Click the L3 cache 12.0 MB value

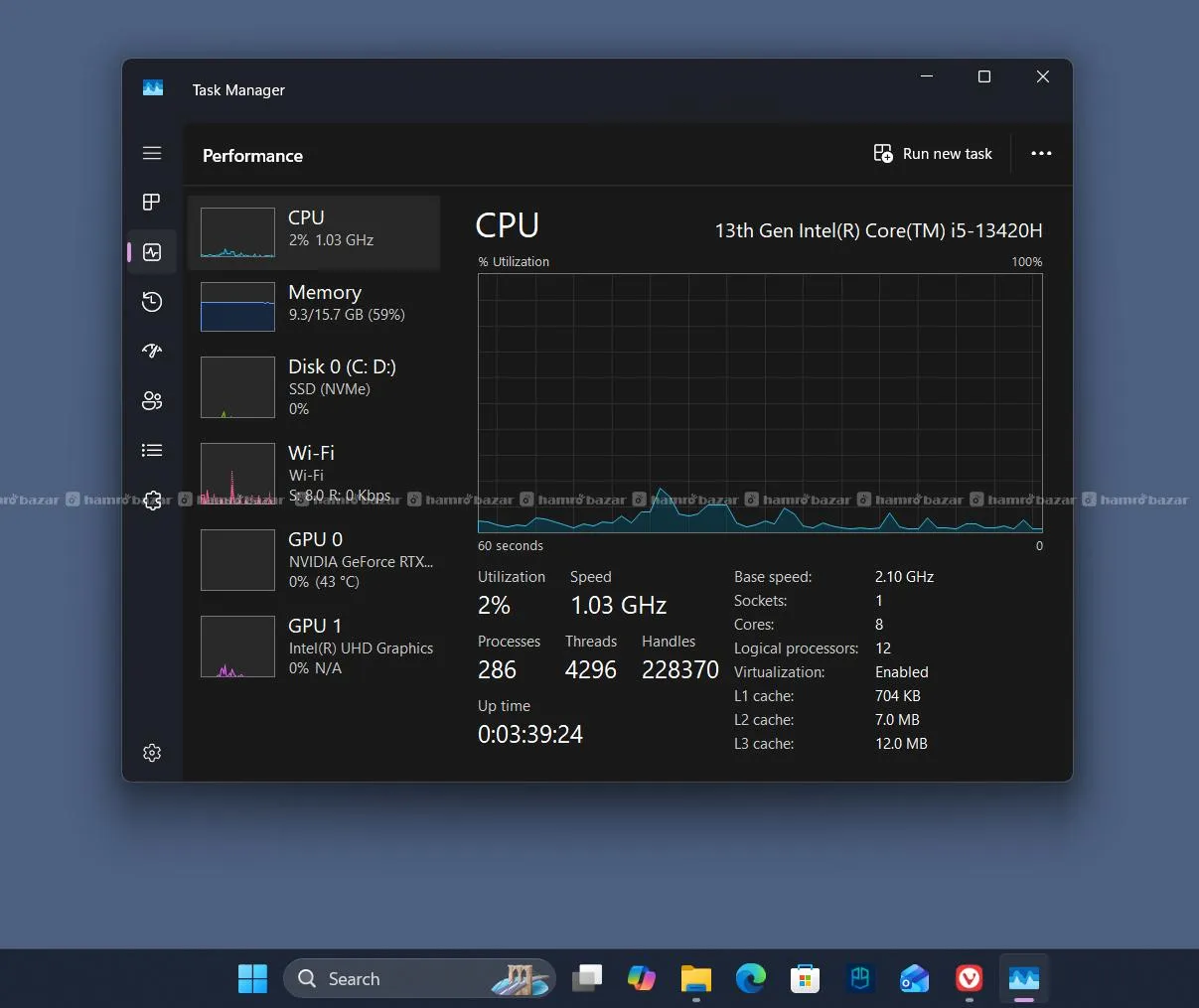[x=901, y=744]
